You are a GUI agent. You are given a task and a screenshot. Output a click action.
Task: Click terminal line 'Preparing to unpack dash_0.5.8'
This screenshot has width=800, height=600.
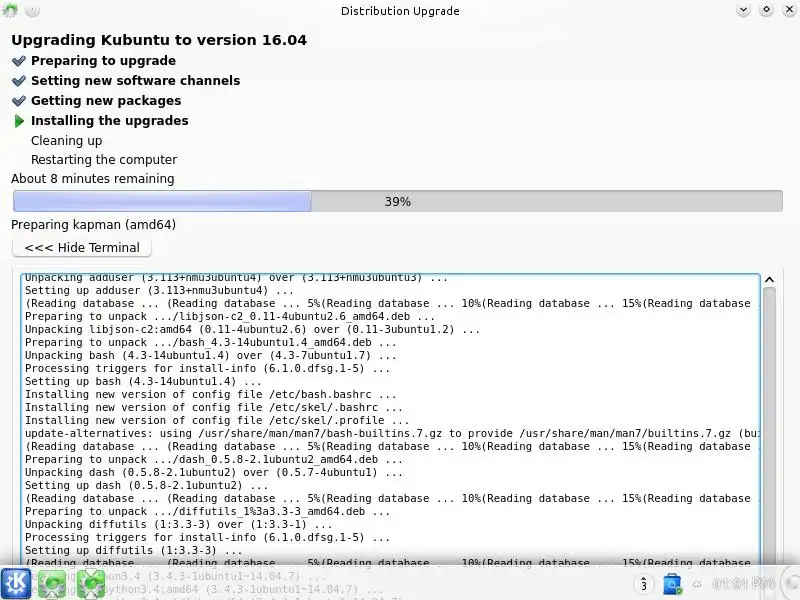click(x=214, y=459)
